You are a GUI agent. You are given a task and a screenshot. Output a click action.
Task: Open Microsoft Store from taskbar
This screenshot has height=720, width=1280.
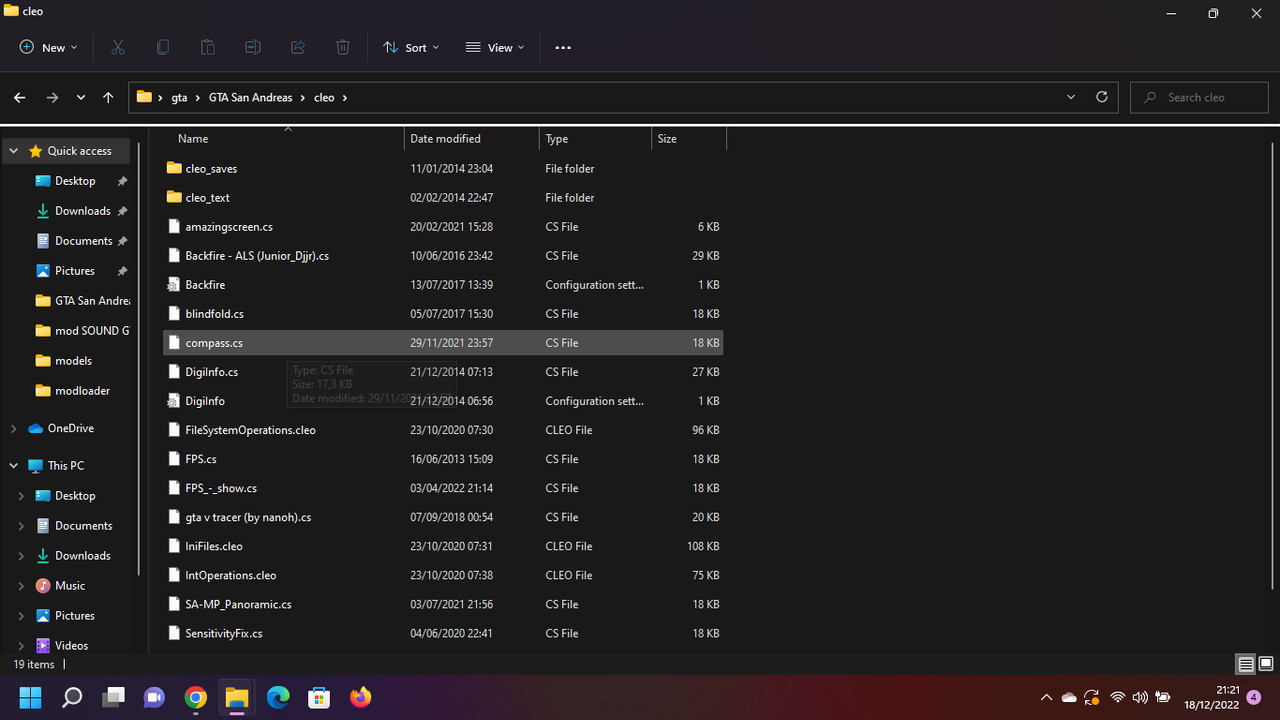[319, 697]
